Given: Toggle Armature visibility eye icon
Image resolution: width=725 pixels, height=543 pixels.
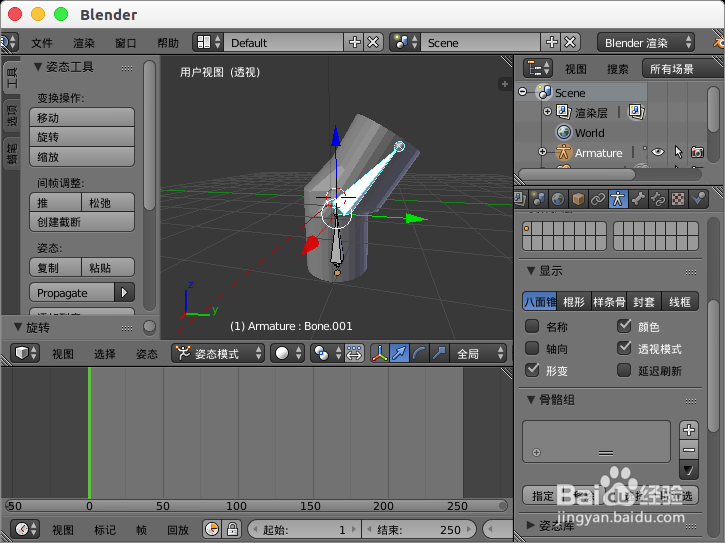Looking at the screenshot, I should pos(658,152).
